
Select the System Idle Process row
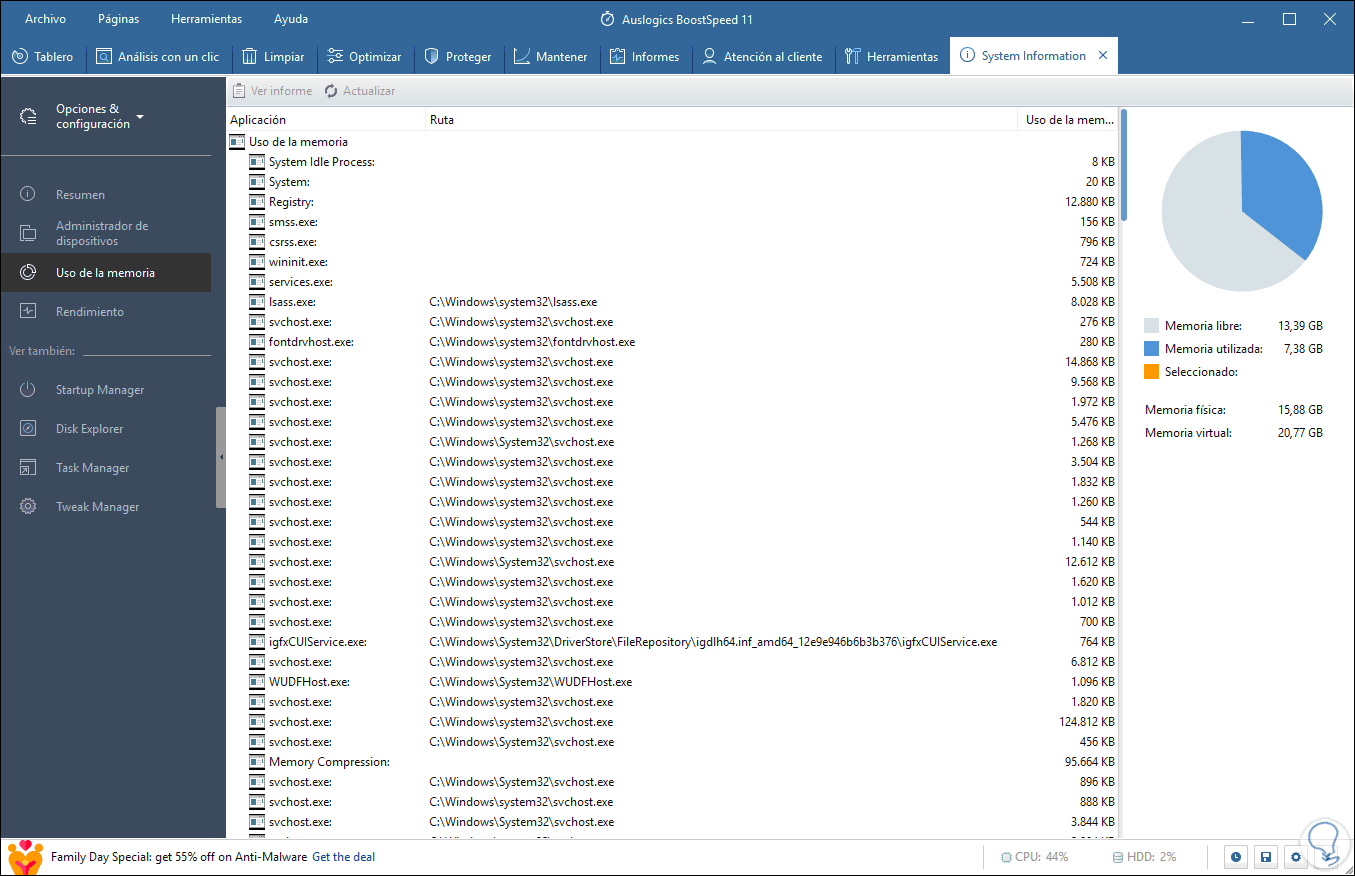[672, 162]
